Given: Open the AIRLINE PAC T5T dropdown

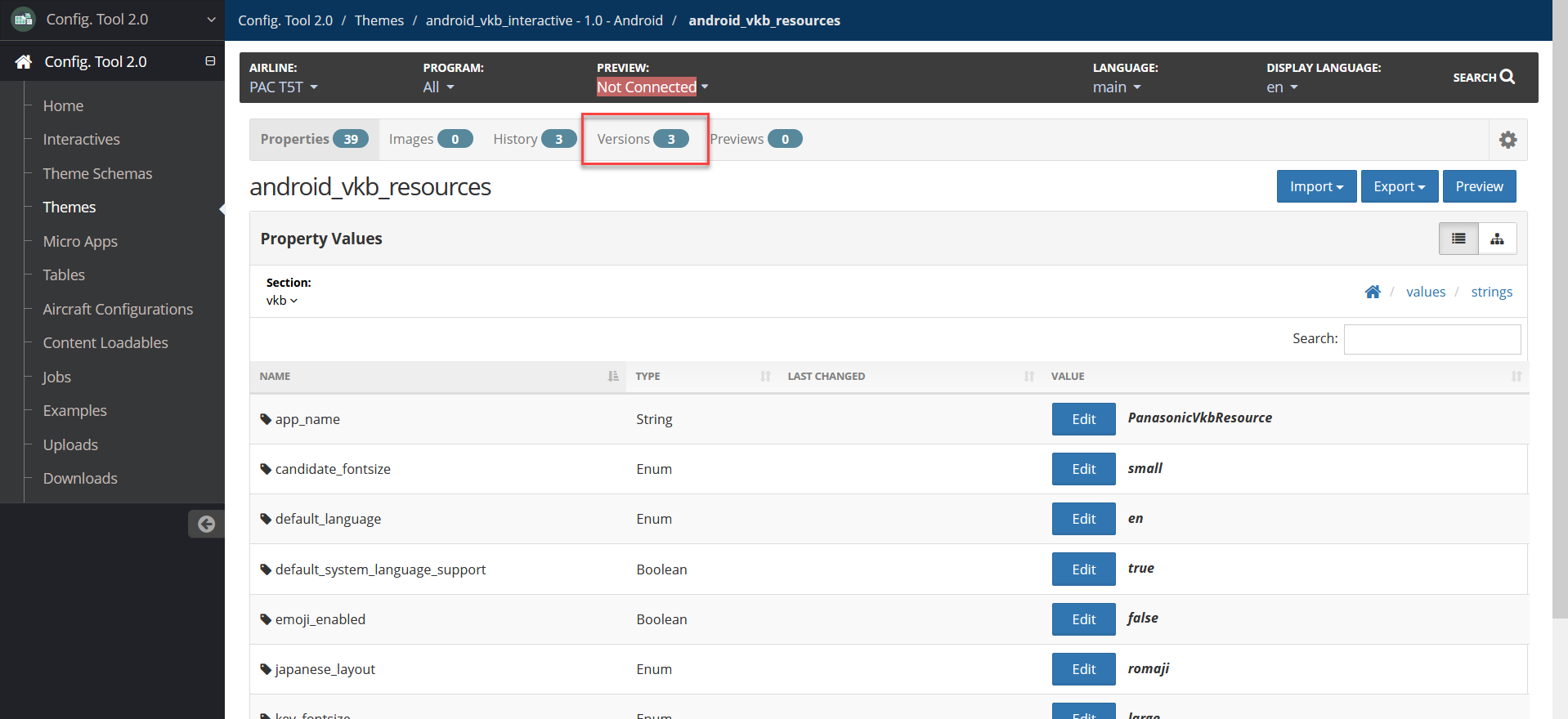Looking at the screenshot, I should click(284, 87).
